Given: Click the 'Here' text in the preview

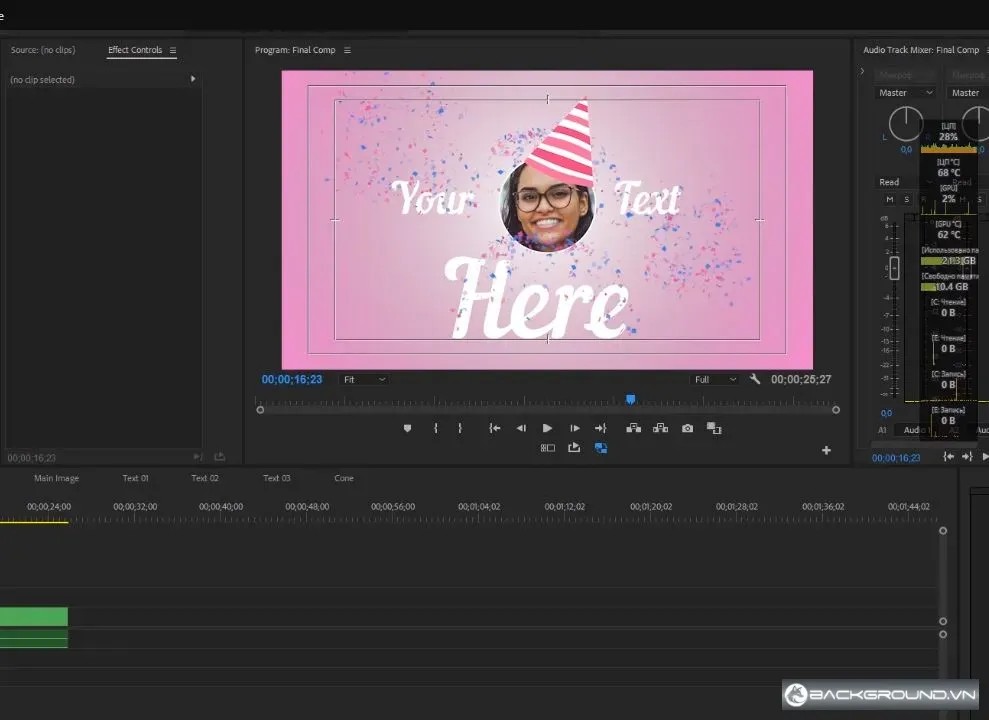Looking at the screenshot, I should [537, 299].
